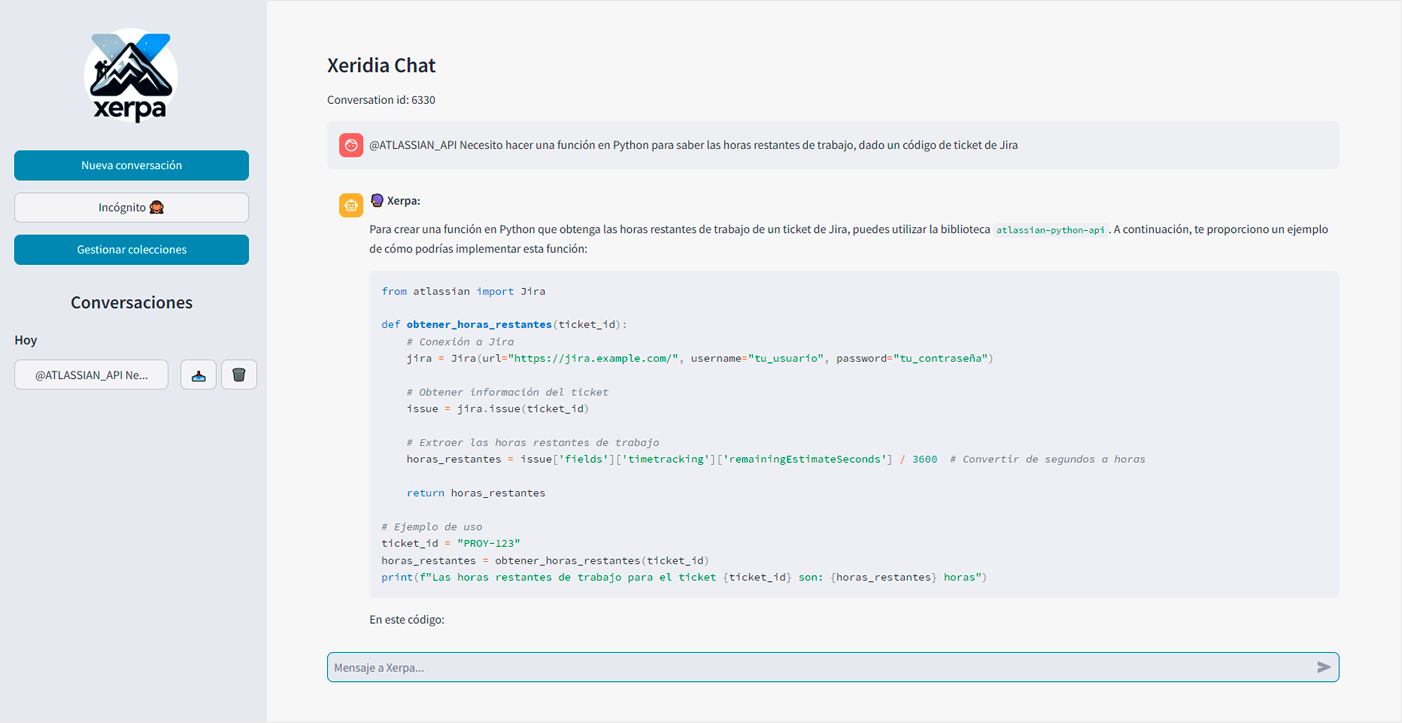This screenshot has height=723, width=1402.
Task: Start a Nueva conversación
Action: pos(131,165)
